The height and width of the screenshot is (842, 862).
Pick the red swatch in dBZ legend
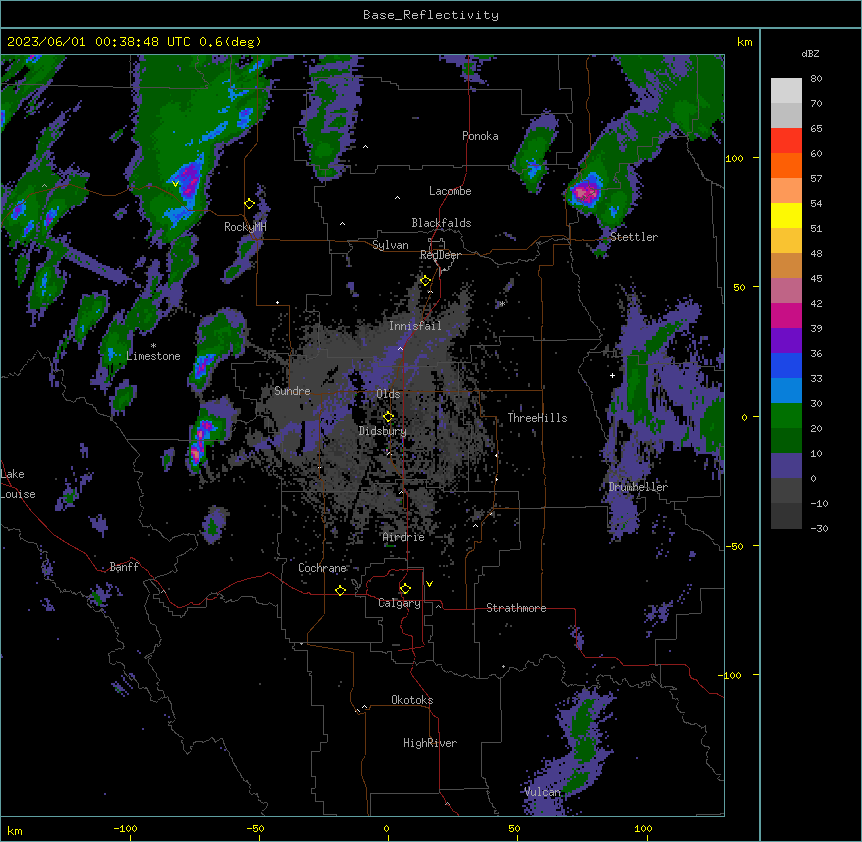786,140
